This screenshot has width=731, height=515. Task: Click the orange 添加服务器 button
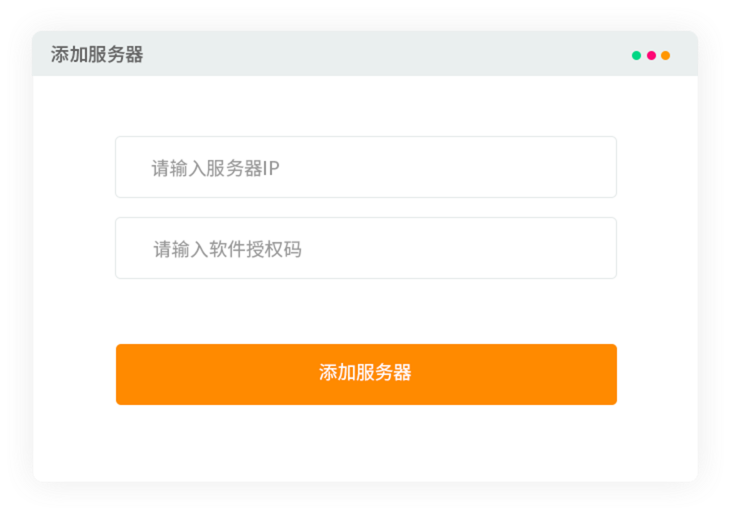coord(365,374)
